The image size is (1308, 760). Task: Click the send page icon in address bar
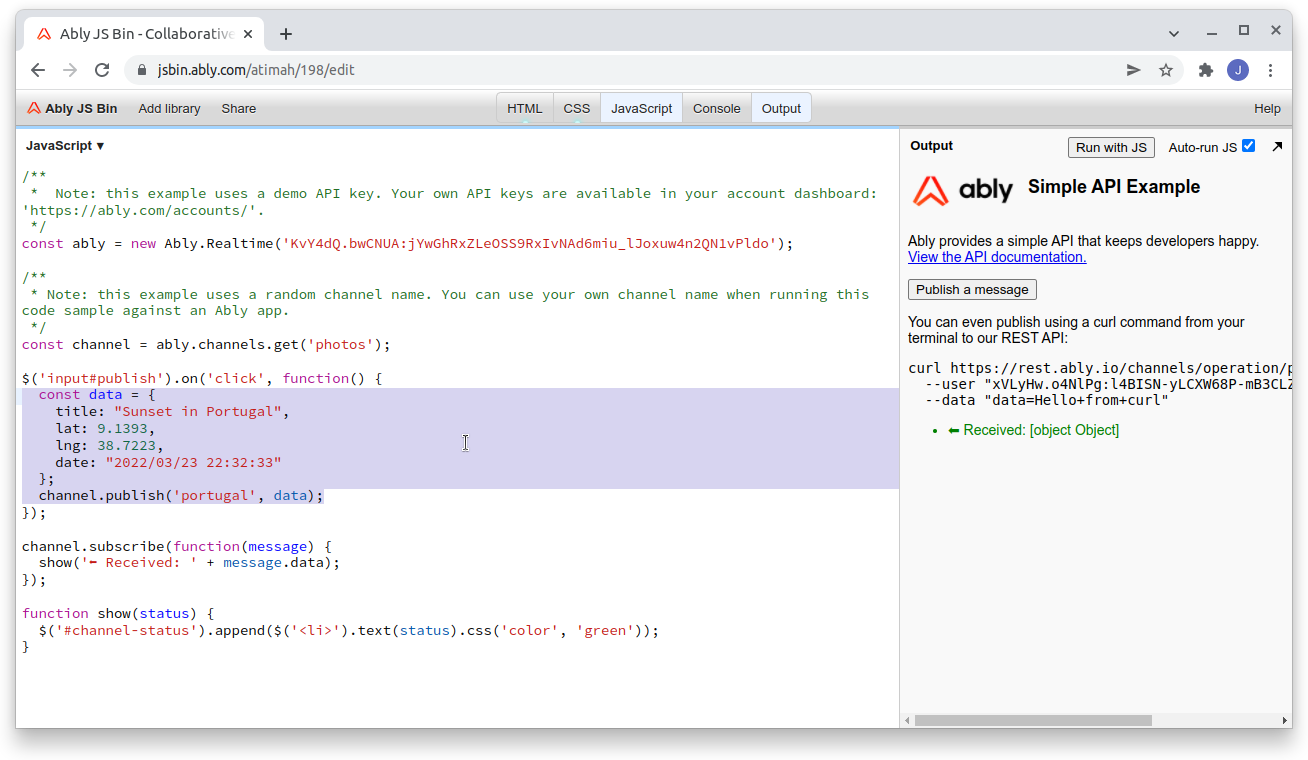pyautogui.click(x=1134, y=70)
